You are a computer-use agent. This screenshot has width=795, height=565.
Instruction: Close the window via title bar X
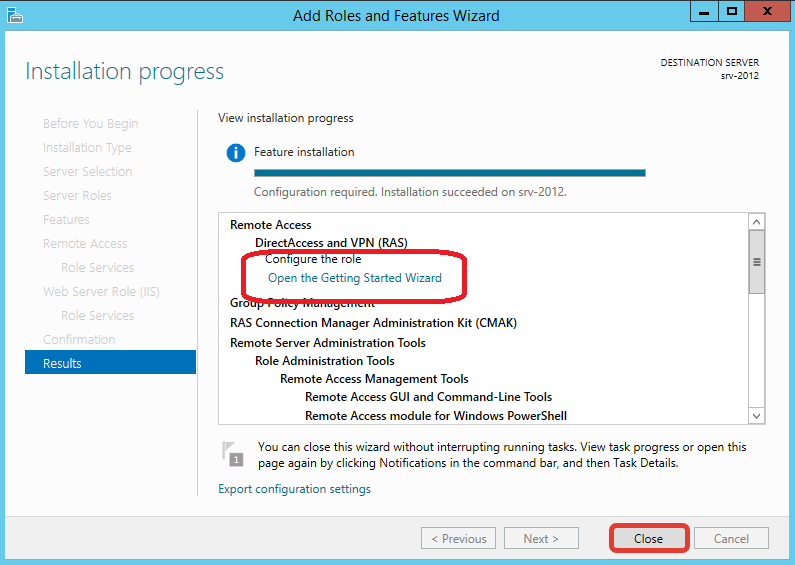pyautogui.click(x=767, y=12)
